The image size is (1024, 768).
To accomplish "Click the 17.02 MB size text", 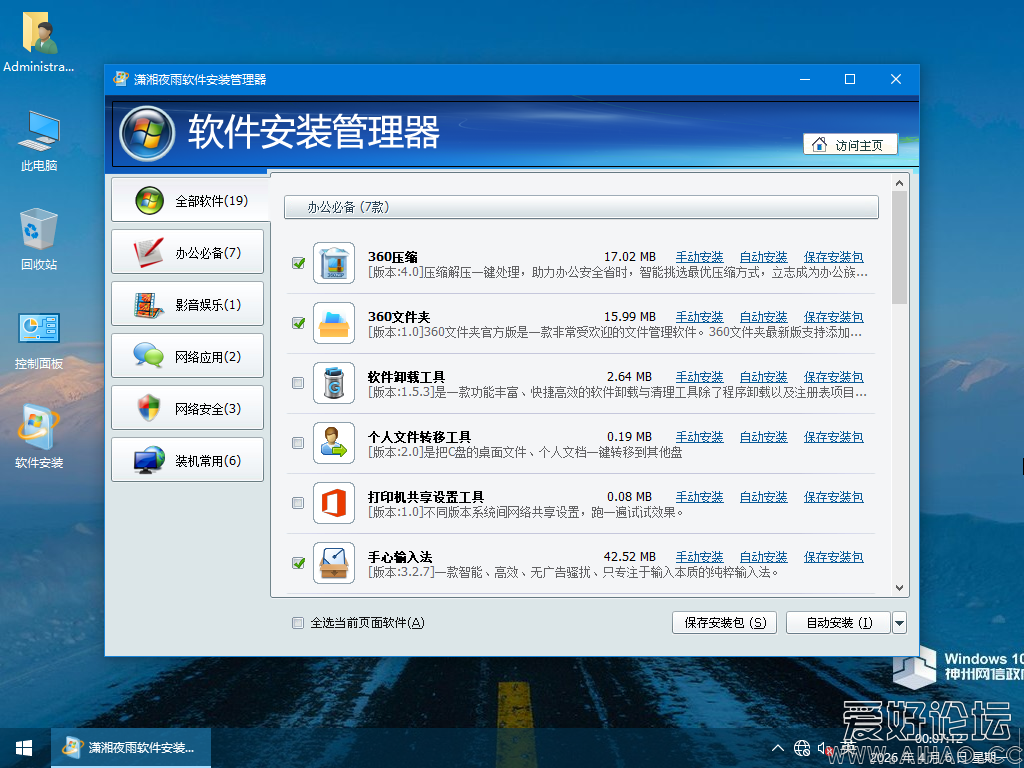I will coord(630,257).
